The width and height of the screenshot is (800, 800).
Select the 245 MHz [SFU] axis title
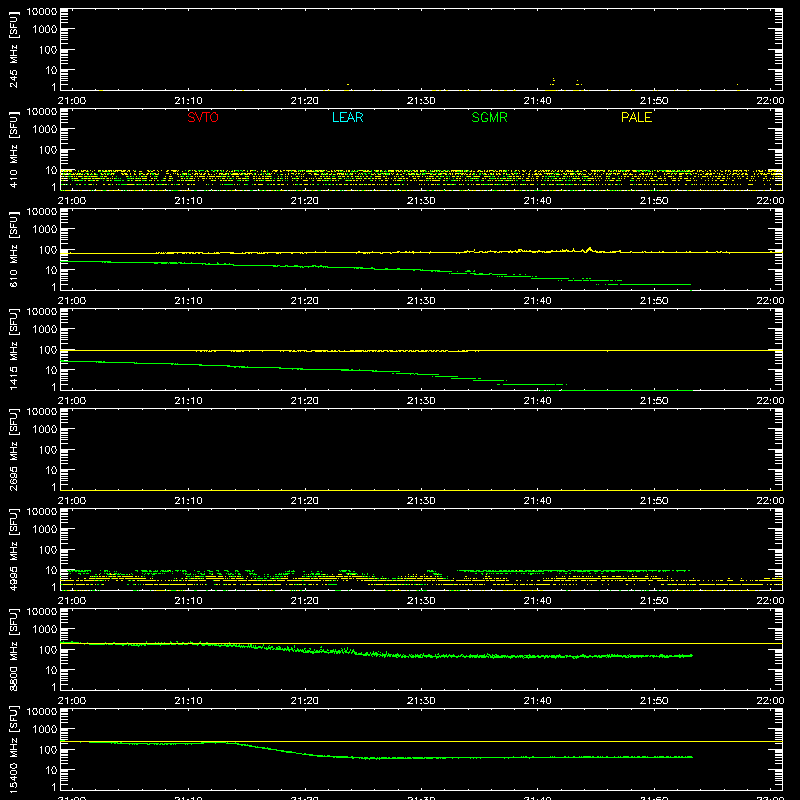(x=13, y=49)
